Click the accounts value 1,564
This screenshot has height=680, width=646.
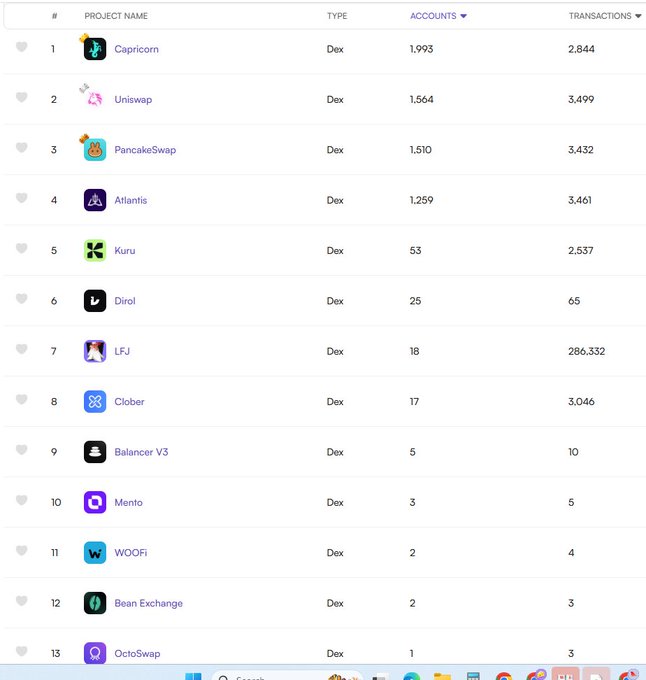tap(421, 99)
